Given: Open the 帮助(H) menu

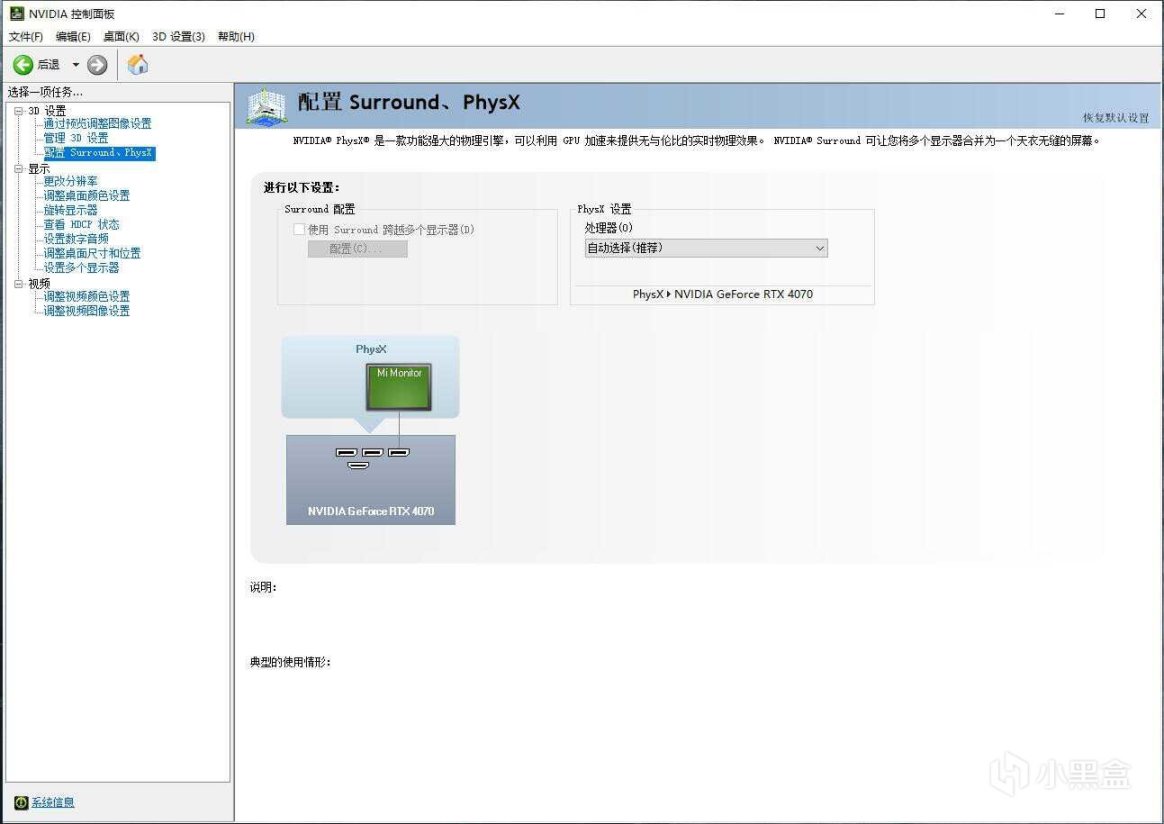Looking at the screenshot, I should click(235, 35).
